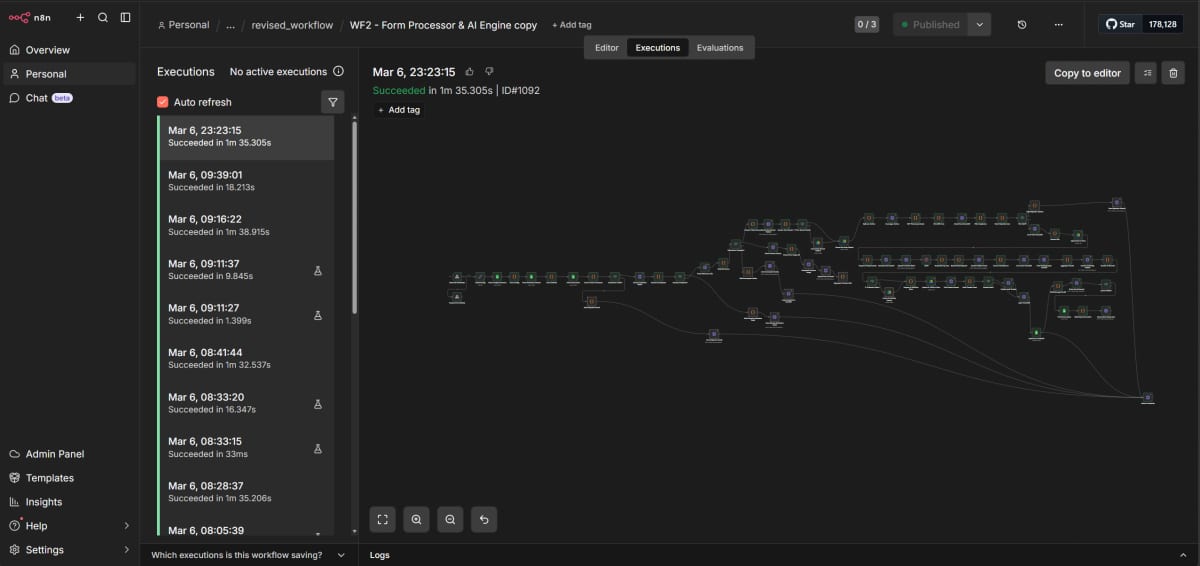Open Insights
The height and width of the screenshot is (566, 1200).
point(69,502)
